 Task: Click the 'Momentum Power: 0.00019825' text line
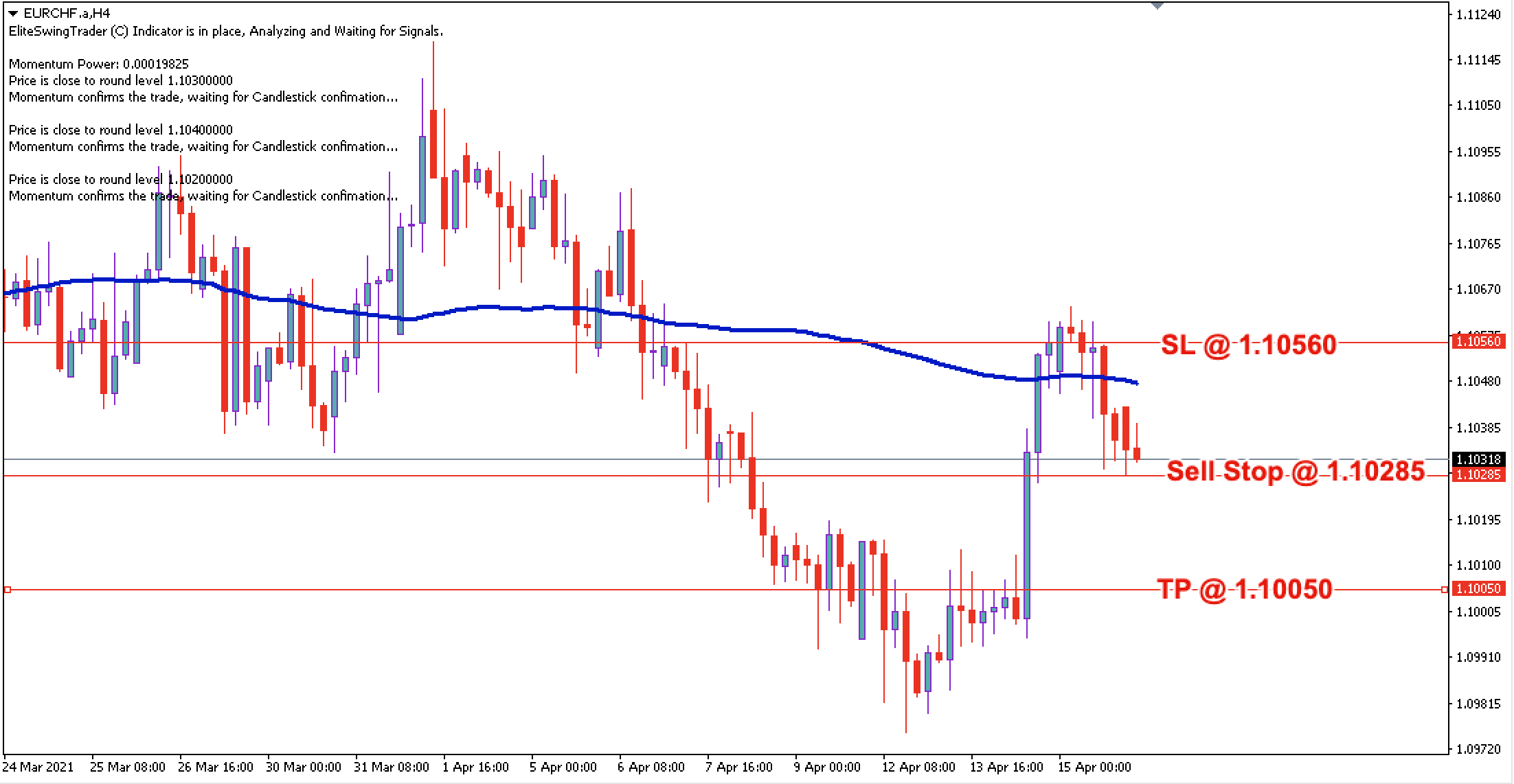(x=98, y=64)
